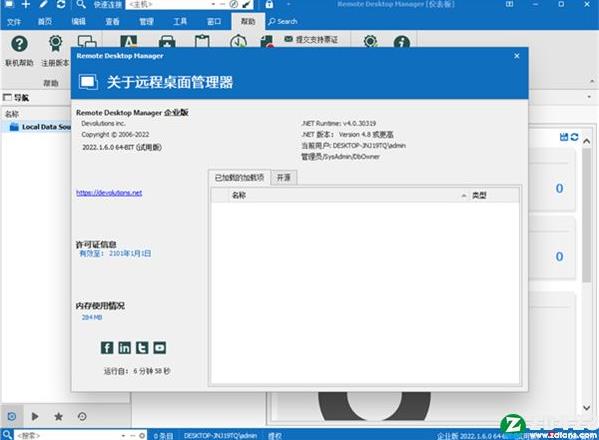Click the clipboard ribbon icon
This screenshot has height=440, width=599.
202,41
